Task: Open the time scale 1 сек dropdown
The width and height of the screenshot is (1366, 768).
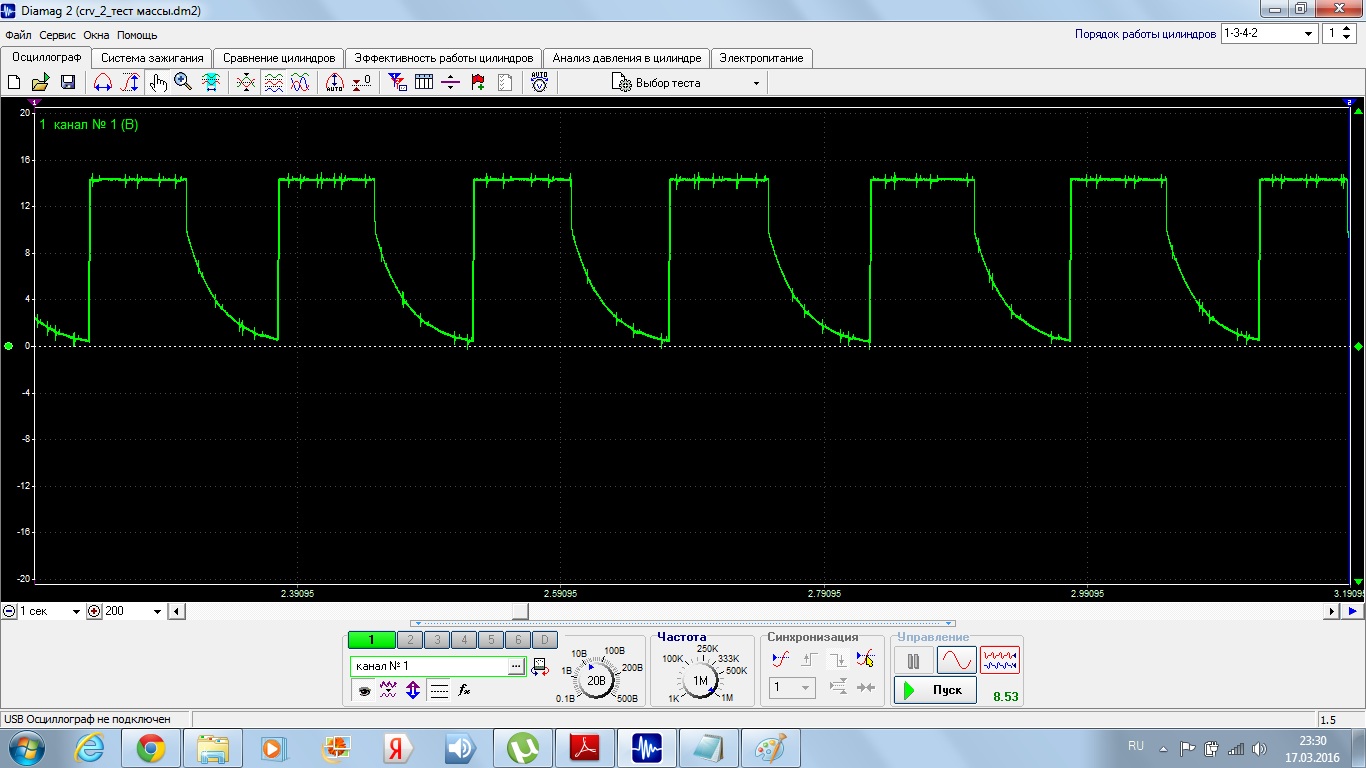Action: (x=50, y=611)
